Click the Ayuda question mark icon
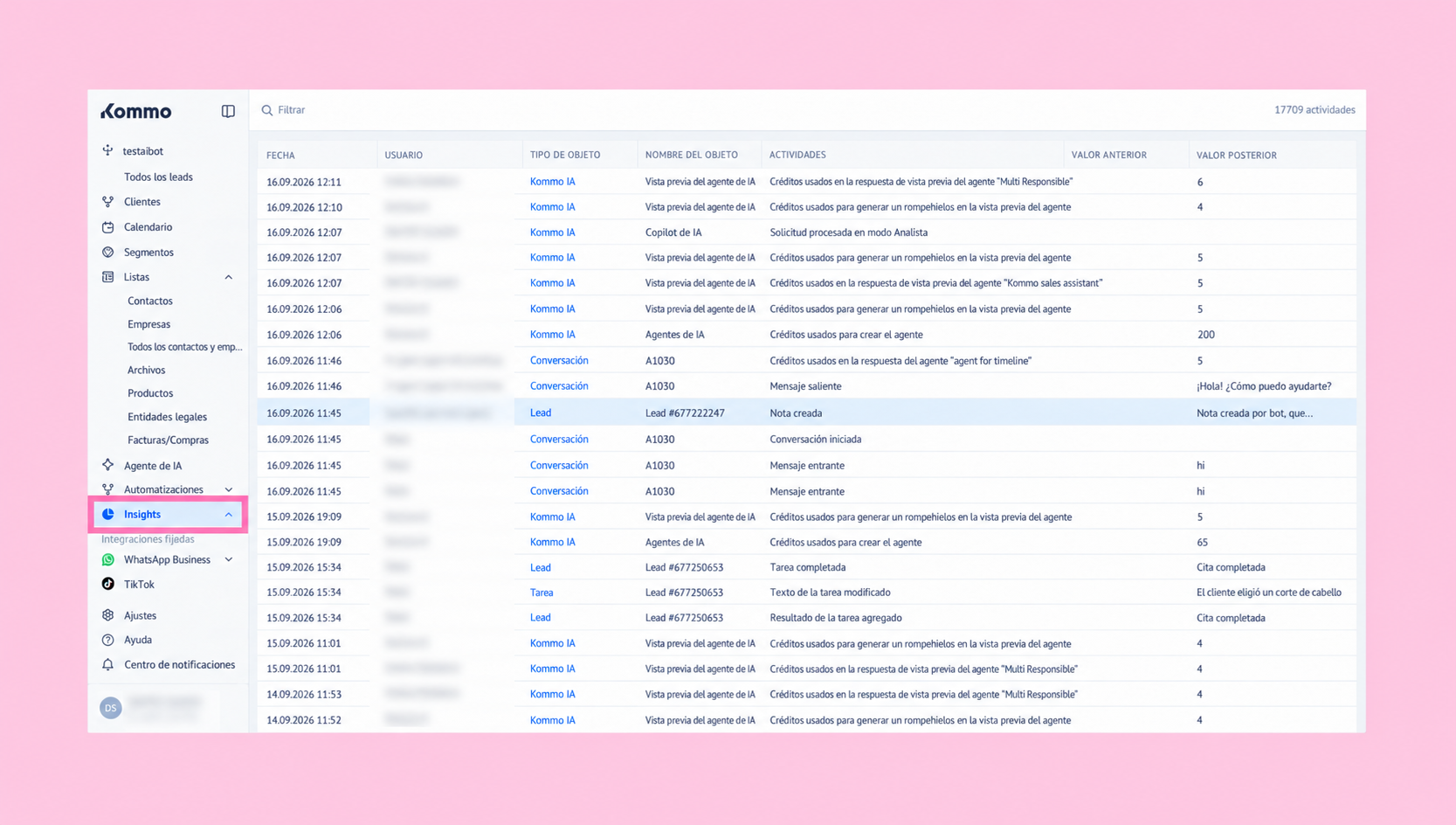The image size is (1456, 825). (x=108, y=640)
